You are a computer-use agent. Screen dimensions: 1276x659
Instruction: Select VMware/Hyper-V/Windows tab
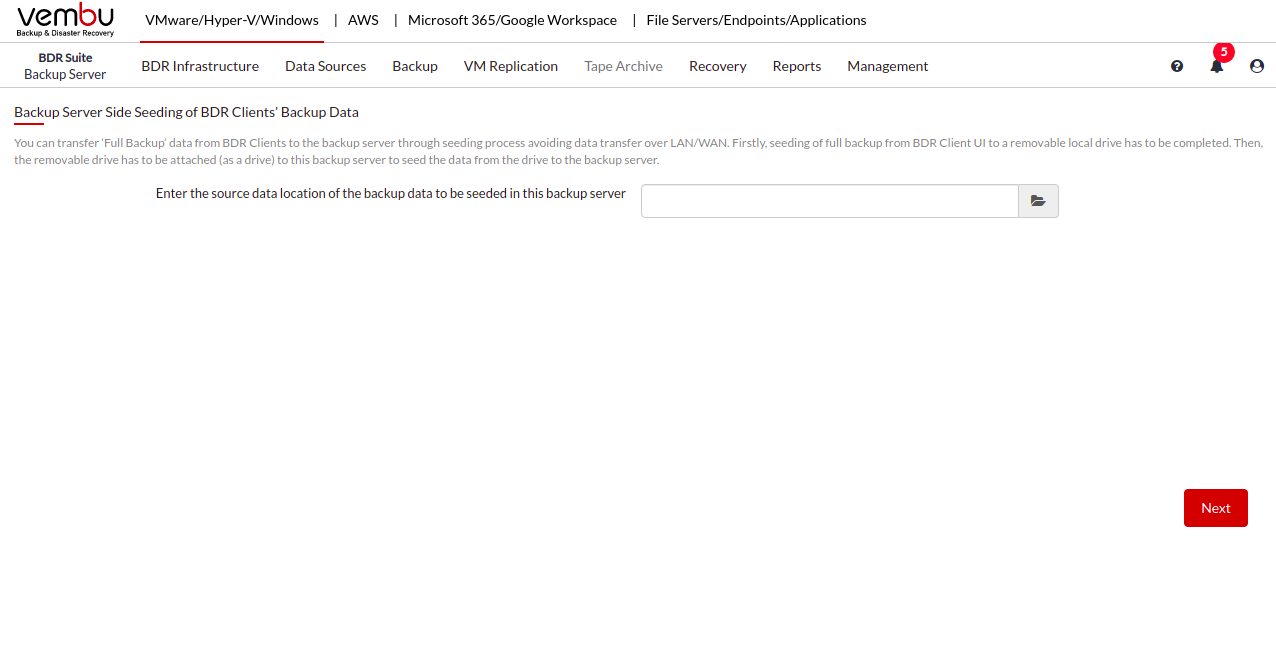tap(232, 20)
